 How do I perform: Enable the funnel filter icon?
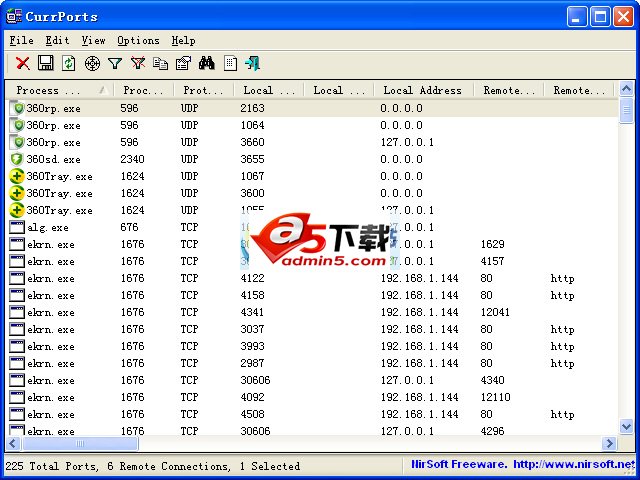[x=115, y=63]
